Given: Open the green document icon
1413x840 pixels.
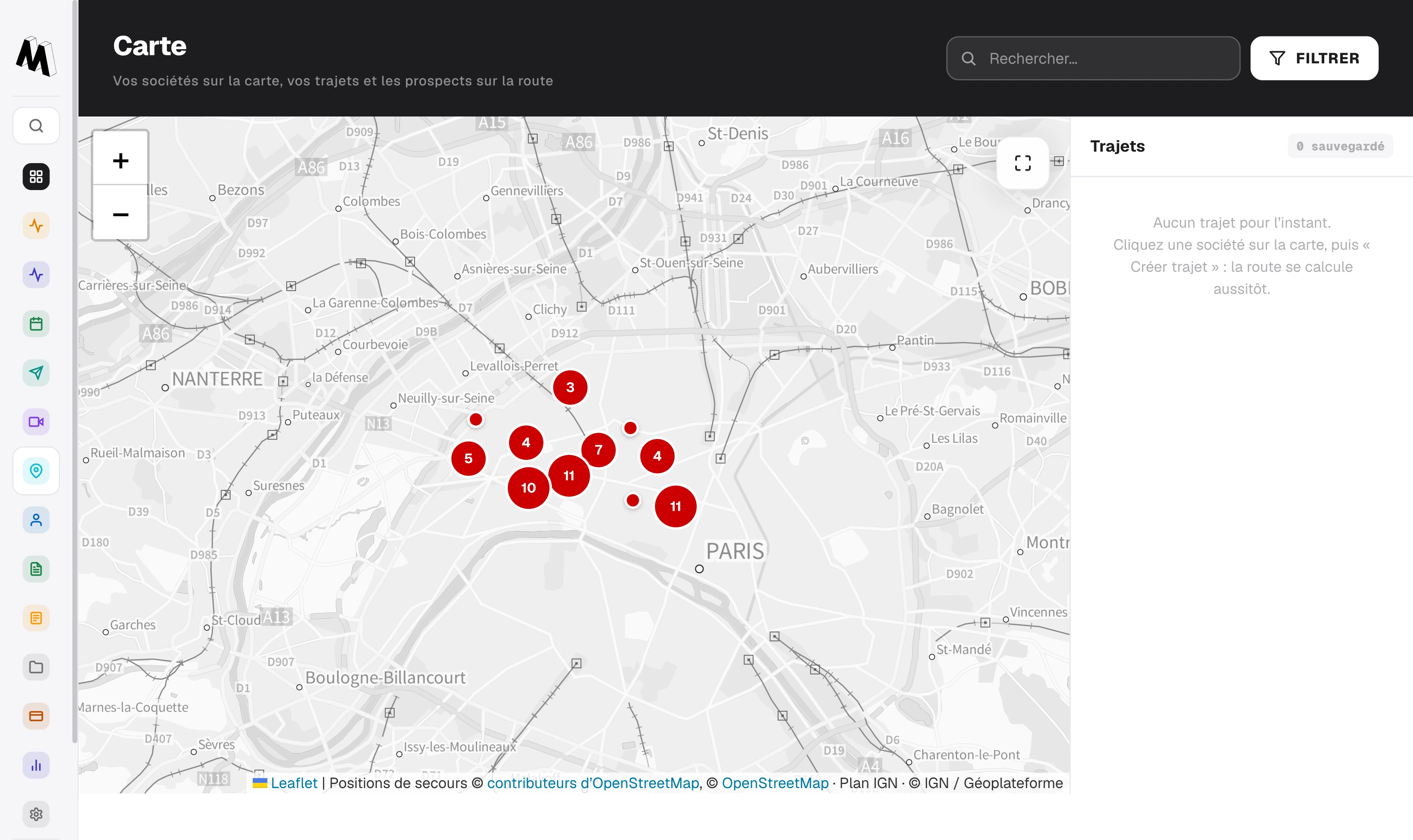Looking at the screenshot, I should click(36, 569).
